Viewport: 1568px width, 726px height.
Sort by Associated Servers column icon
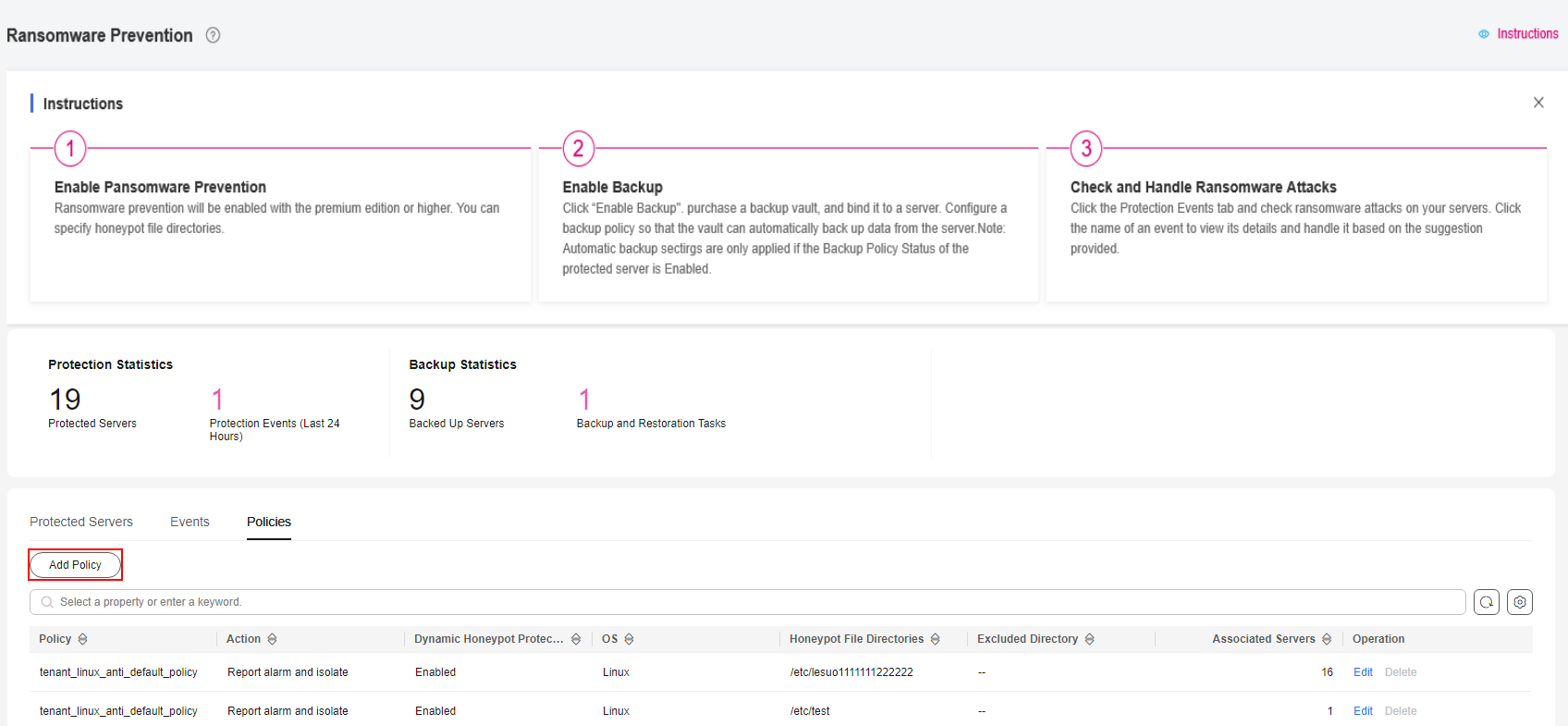1327,639
